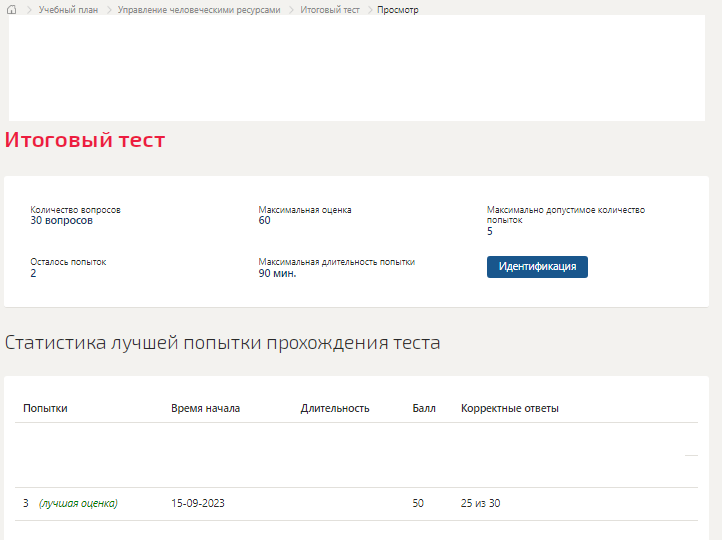The height and width of the screenshot is (540, 722).
Task: Open the Учебный план breadcrumb link
Action: click(68, 10)
